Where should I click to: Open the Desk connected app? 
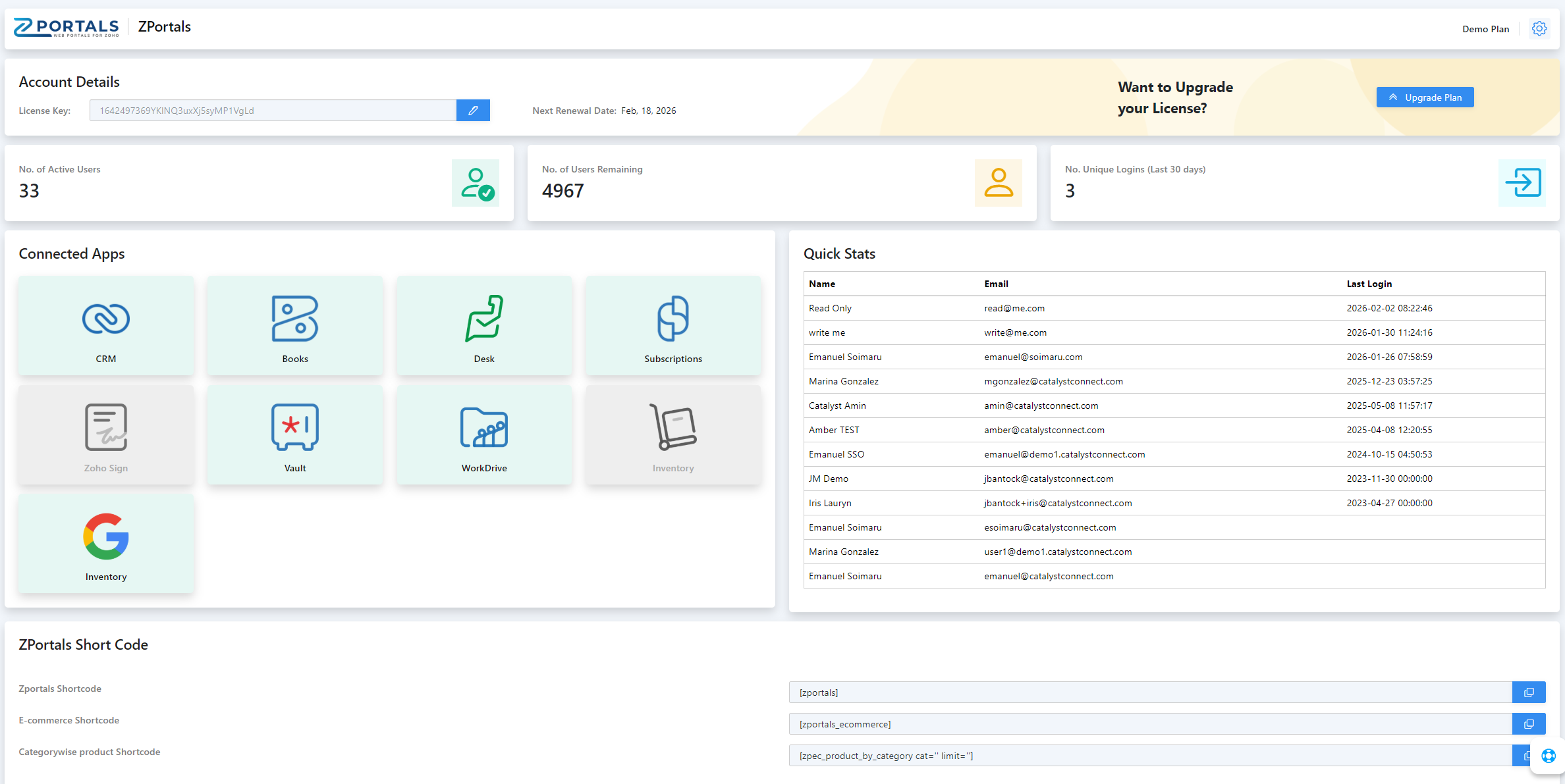[483, 325]
